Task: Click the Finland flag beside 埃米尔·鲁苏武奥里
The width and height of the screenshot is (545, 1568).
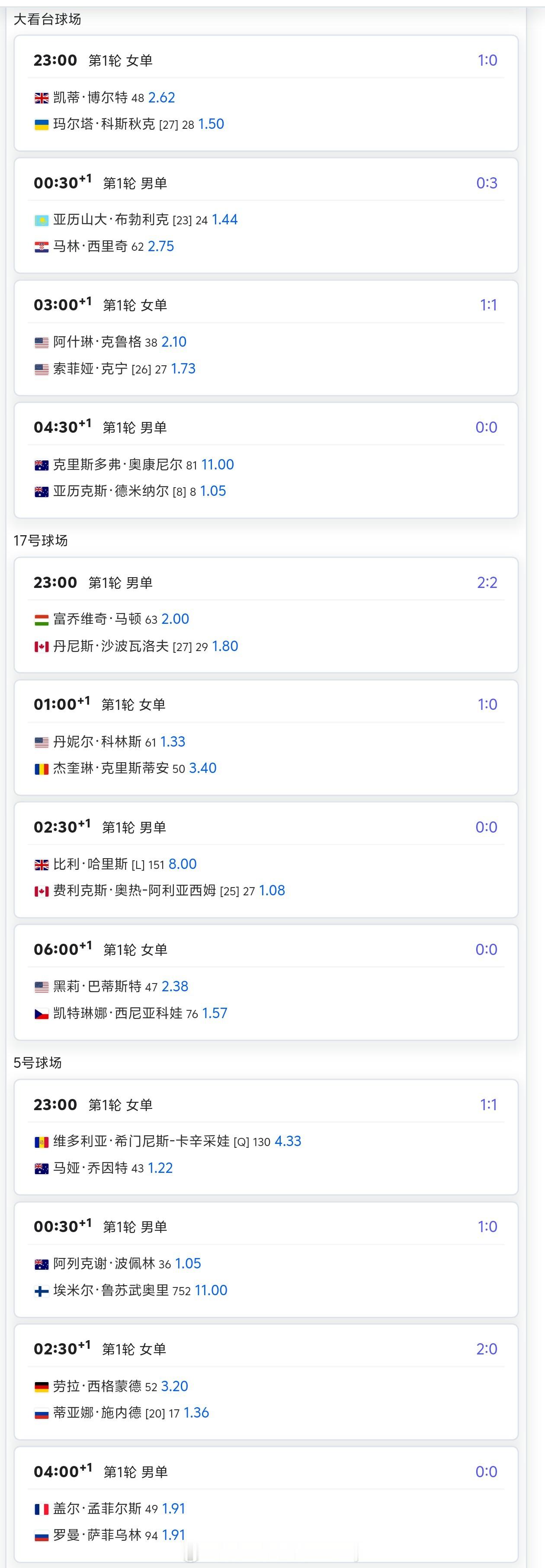Action: pos(42,1291)
